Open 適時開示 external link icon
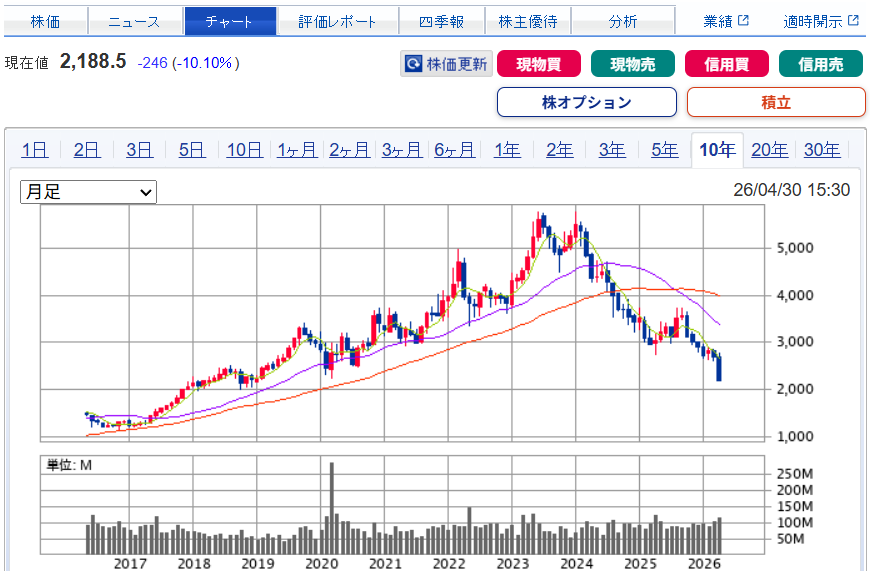Viewport: 870px width, 571px height. pos(853,21)
